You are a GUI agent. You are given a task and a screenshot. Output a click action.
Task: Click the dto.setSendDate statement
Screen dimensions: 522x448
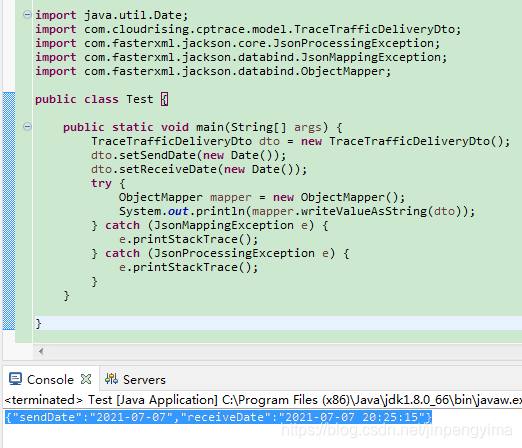click(189, 155)
